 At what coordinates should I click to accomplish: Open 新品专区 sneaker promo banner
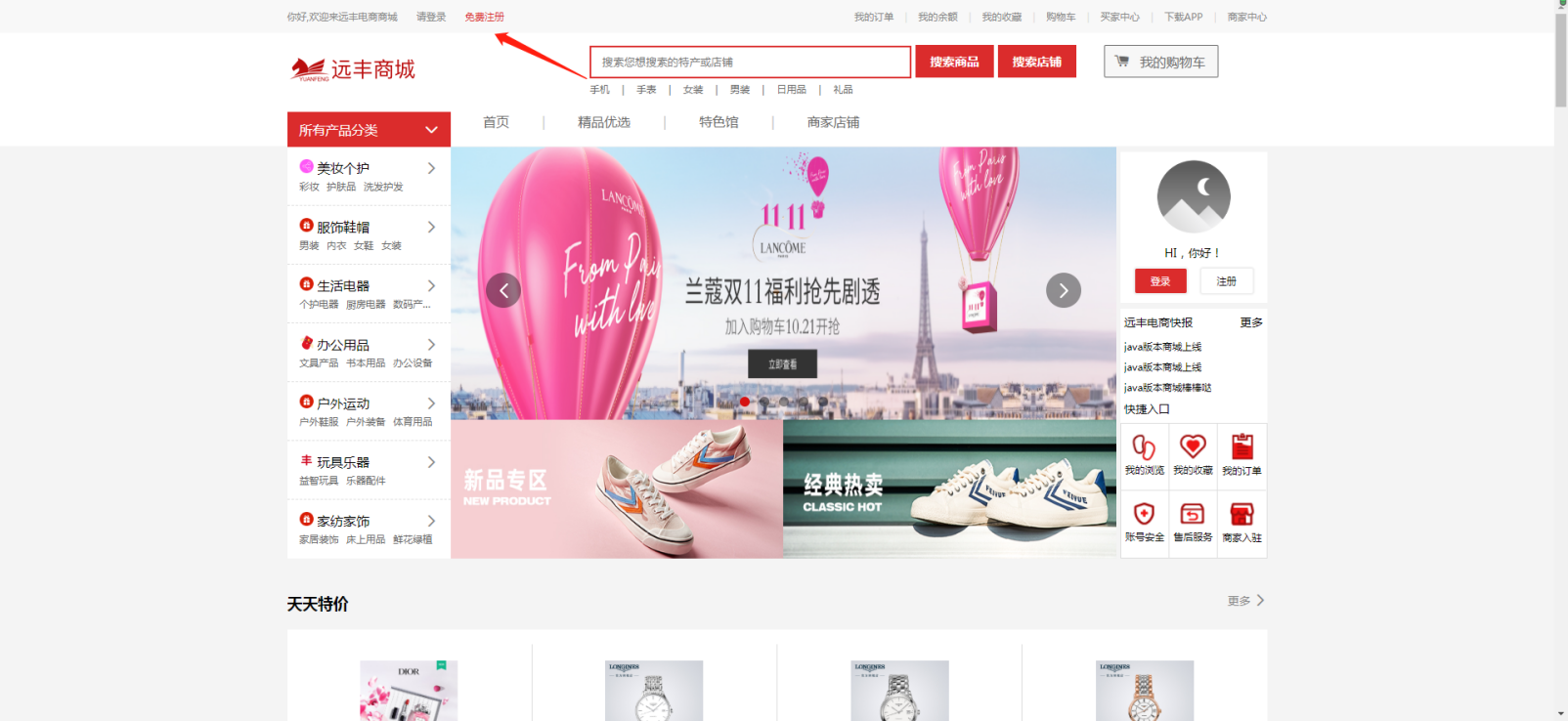pyautogui.click(x=617, y=489)
